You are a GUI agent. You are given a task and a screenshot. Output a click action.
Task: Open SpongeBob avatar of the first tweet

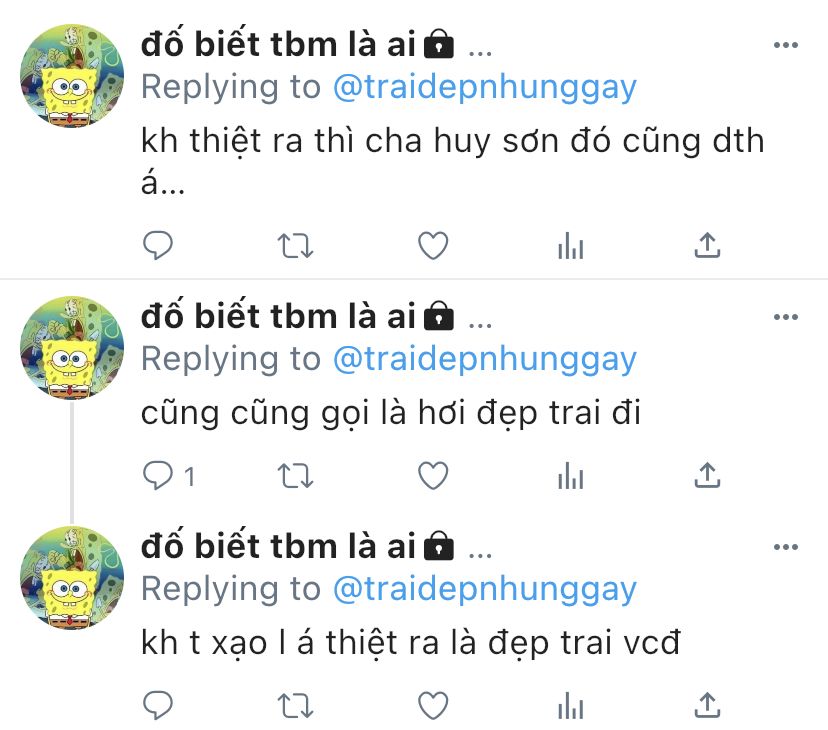(72, 76)
